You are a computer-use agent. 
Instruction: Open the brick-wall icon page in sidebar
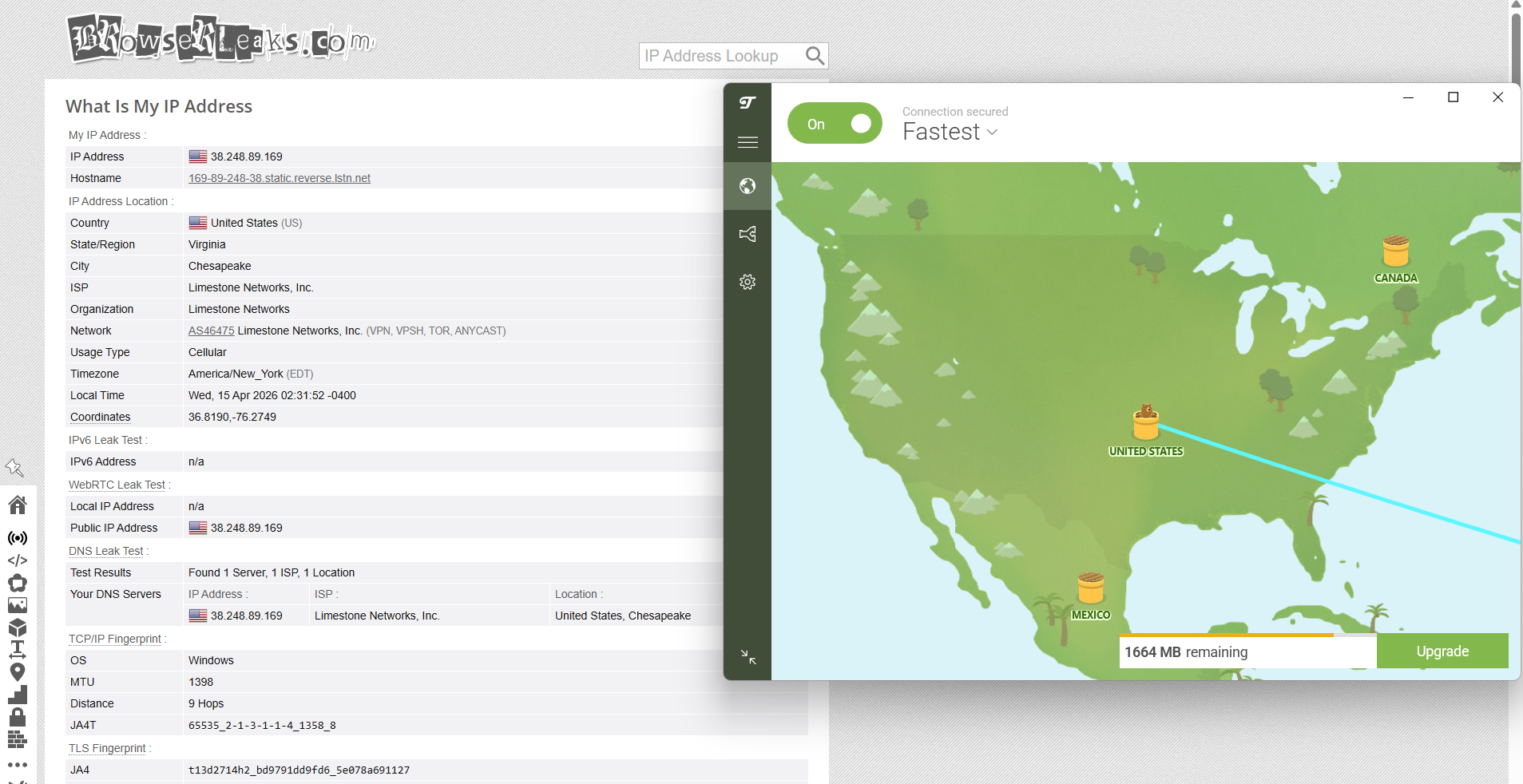click(x=18, y=739)
